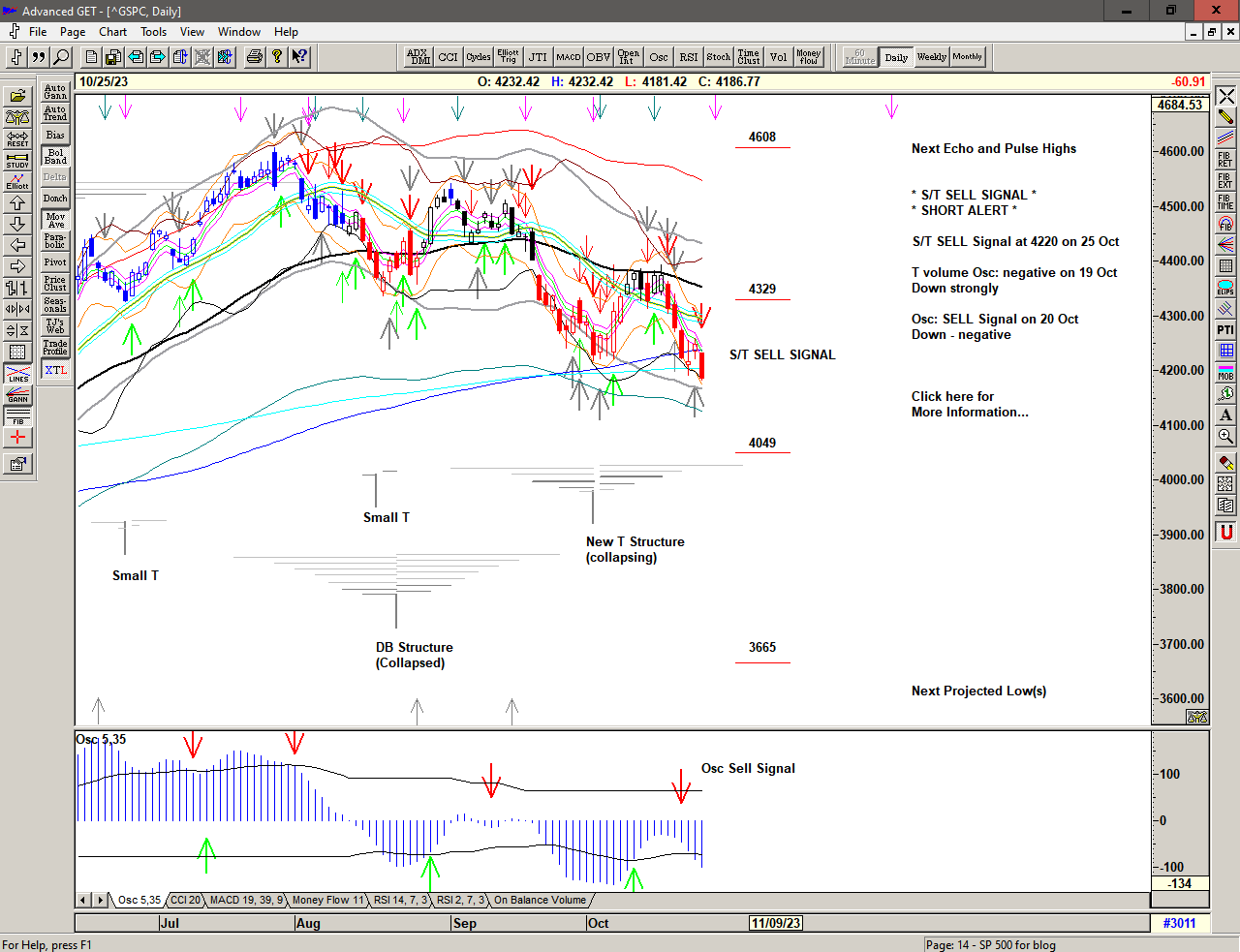Click the MACD indicator button
Viewport: 1240px width, 952px height.
pos(569,57)
